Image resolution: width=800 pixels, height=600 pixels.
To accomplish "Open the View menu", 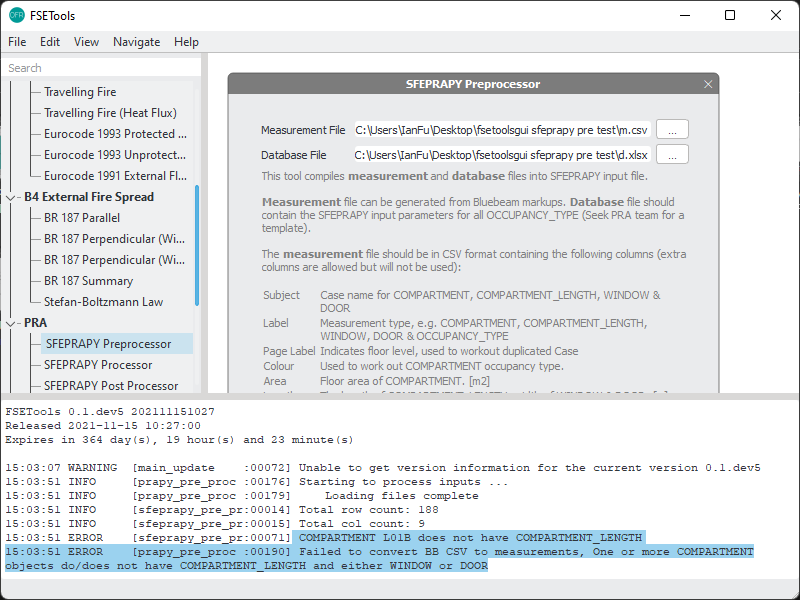I will click(x=86, y=42).
